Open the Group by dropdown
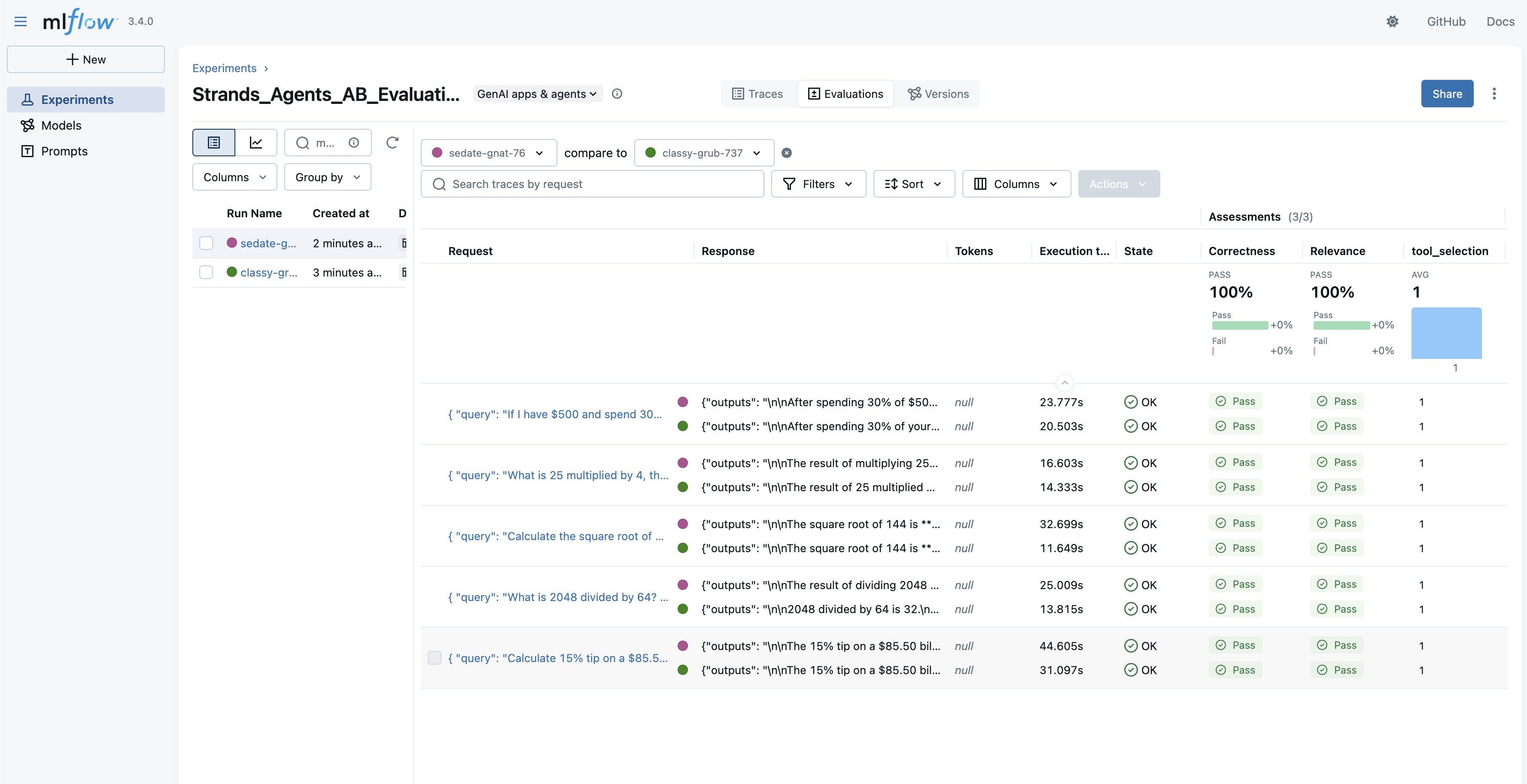Image resolution: width=1527 pixels, height=784 pixels. [327, 177]
